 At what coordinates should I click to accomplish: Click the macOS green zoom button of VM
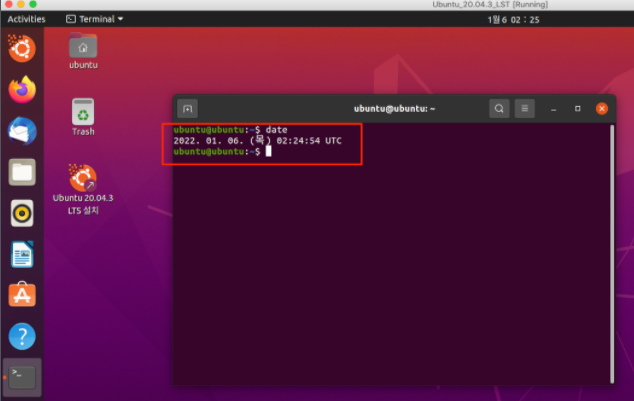pos(33,4)
